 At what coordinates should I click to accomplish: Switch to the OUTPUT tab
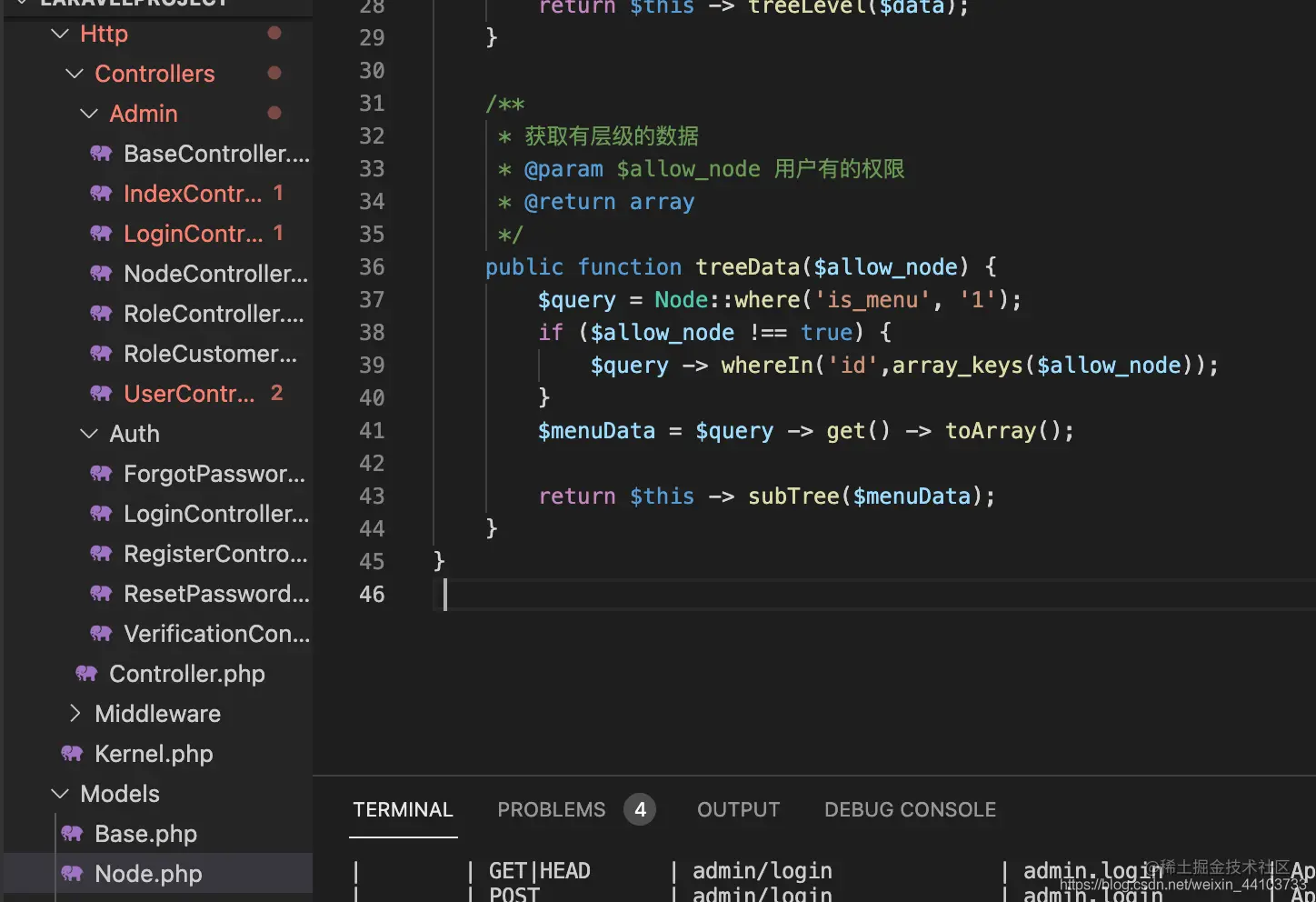(738, 809)
